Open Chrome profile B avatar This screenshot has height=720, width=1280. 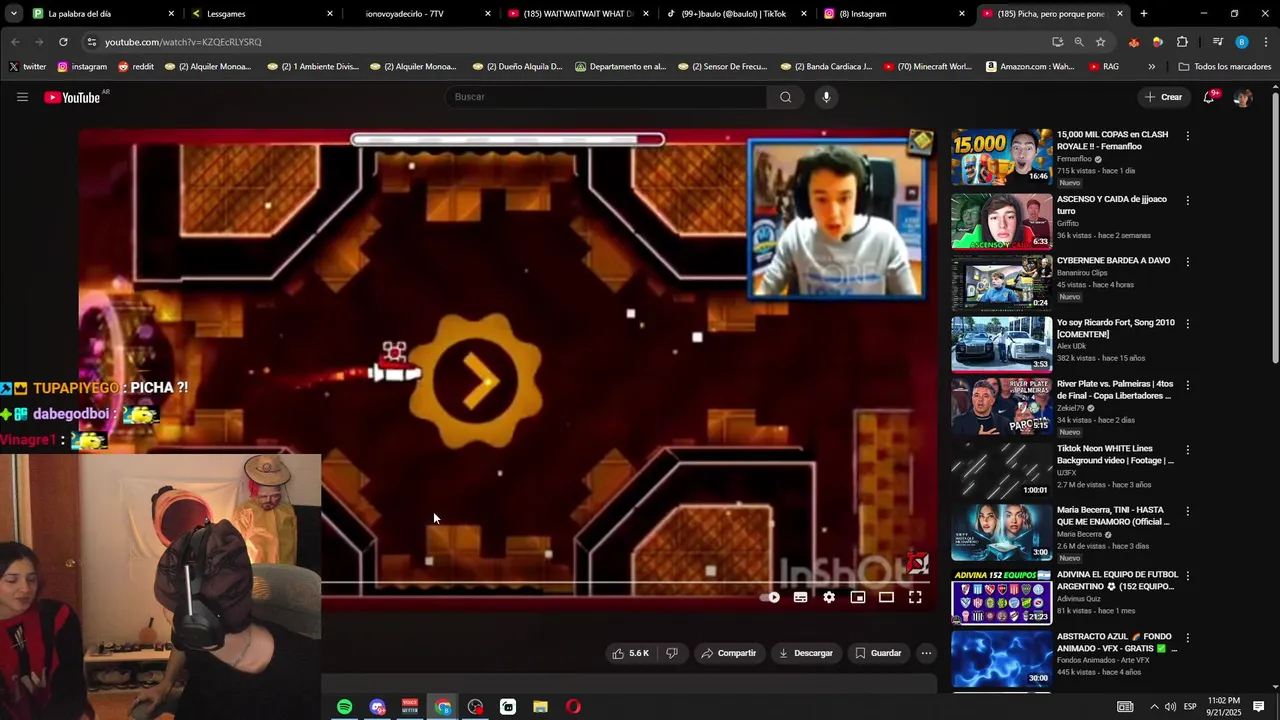pyautogui.click(x=1242, y=42)
